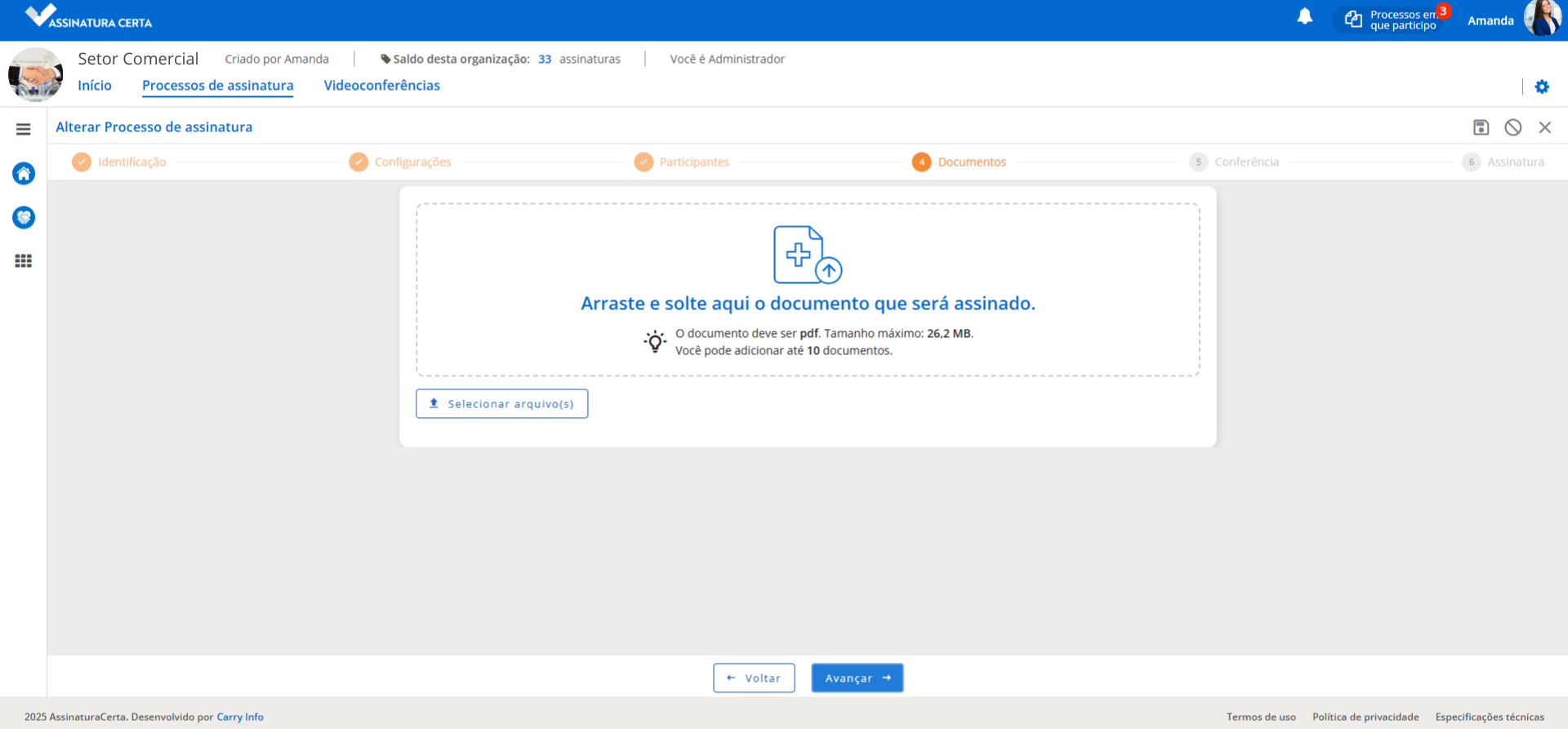Click the upload document icon in dropzone
Screen dimensions: 1568x729
pos(807,255)
